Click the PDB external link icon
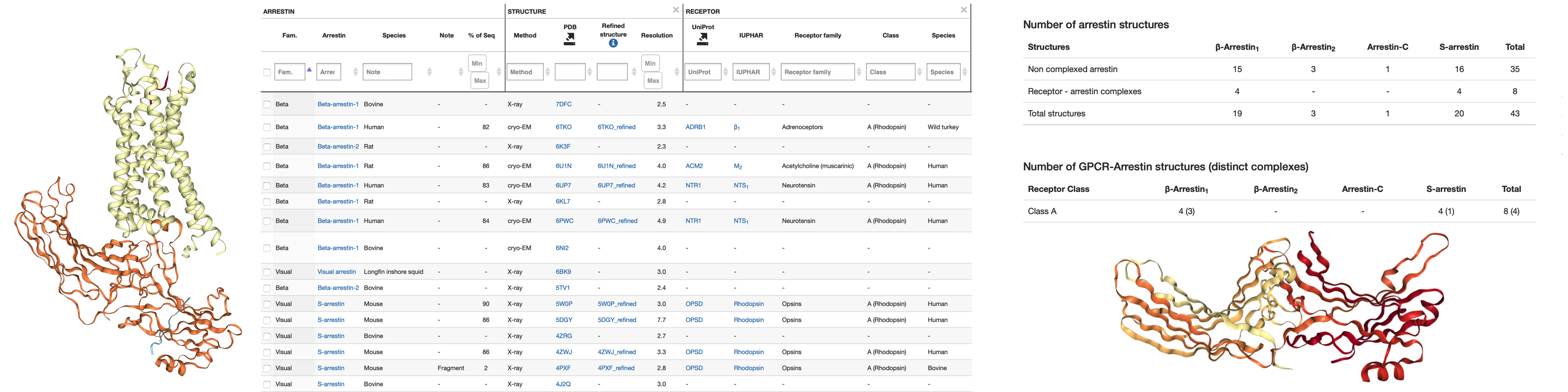Image resolution: width=1568 pixels, height=392 pixels. click(x=569, y=40)
